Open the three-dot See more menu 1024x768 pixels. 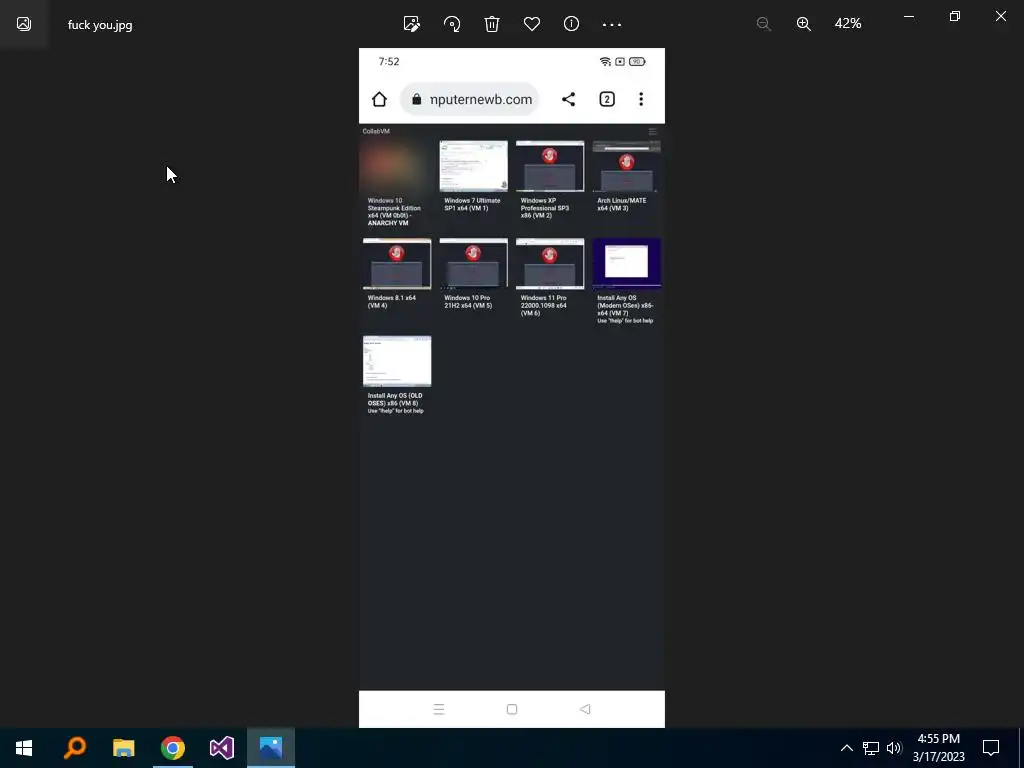click(612, 24)
